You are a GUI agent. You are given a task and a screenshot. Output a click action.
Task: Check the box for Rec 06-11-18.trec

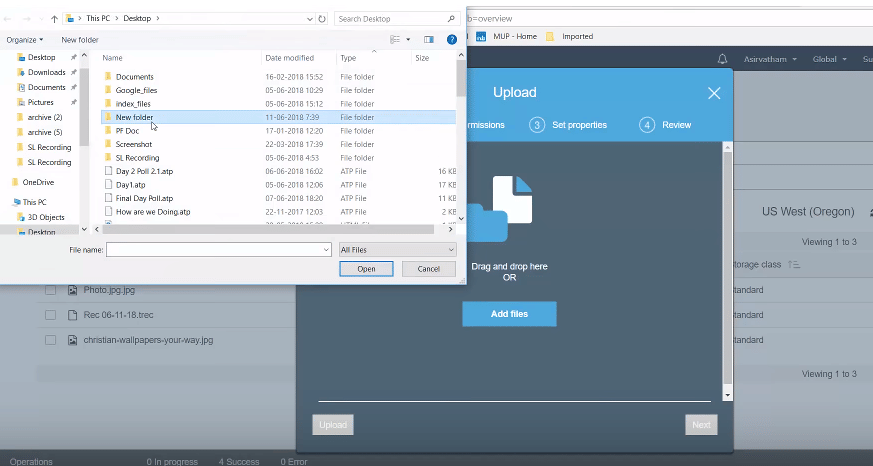[x=50, y=315]
